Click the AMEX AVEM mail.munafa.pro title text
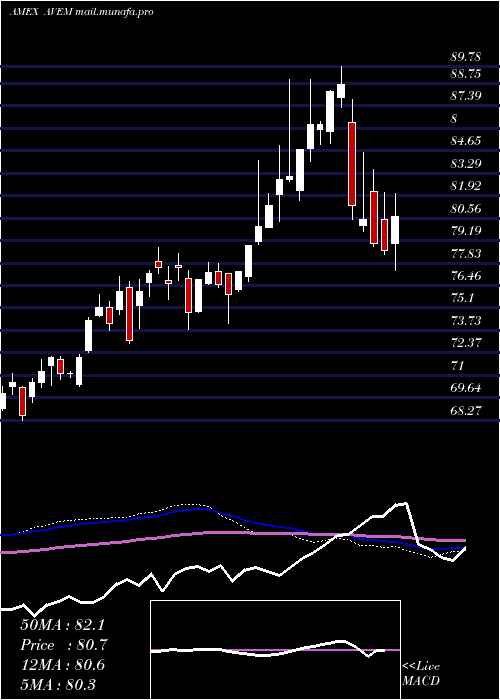500x700 pixels. 82,12
